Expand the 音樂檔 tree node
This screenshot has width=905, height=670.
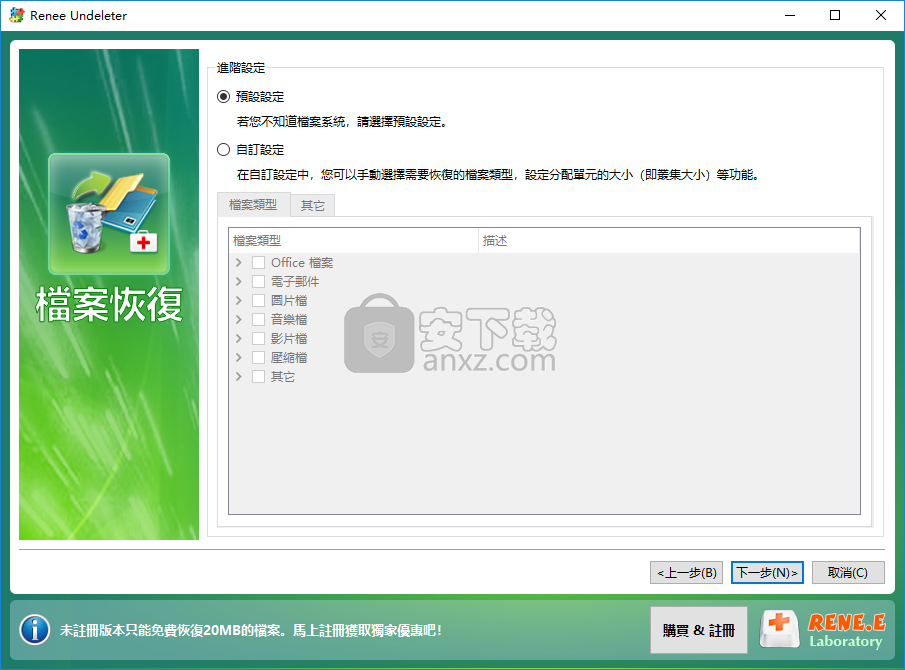click(x=239, y=320)
